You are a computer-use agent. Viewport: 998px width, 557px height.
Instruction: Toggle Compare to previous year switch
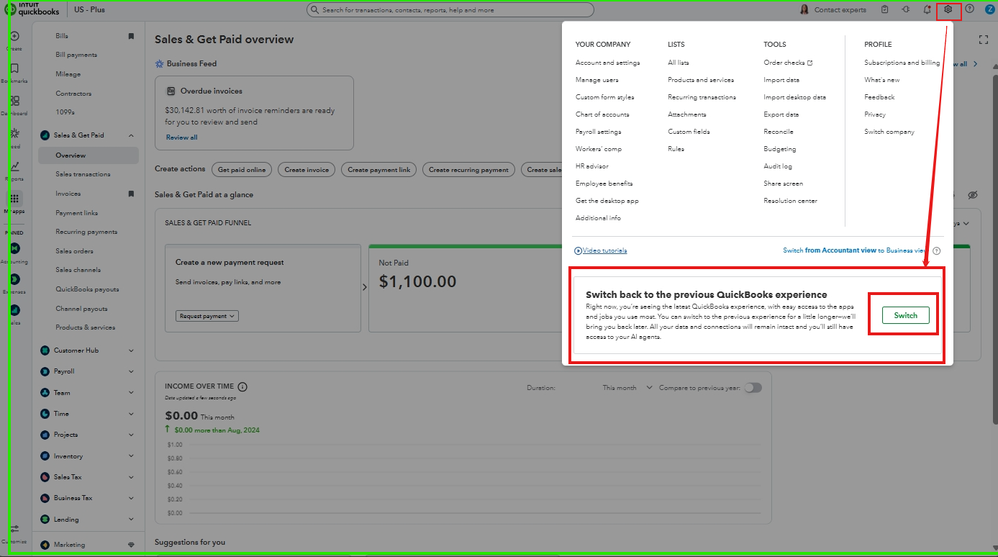click(x=753, y=388)
